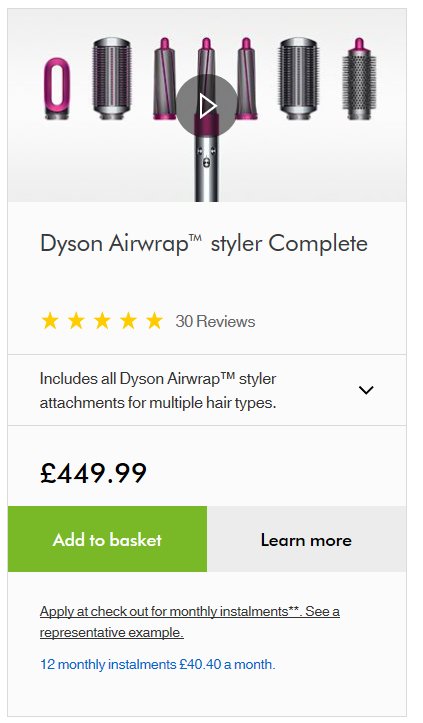This screenshot has width=423, height=723.
Task: Click the second smoothing brush near the right
Action: pos(299,79)
